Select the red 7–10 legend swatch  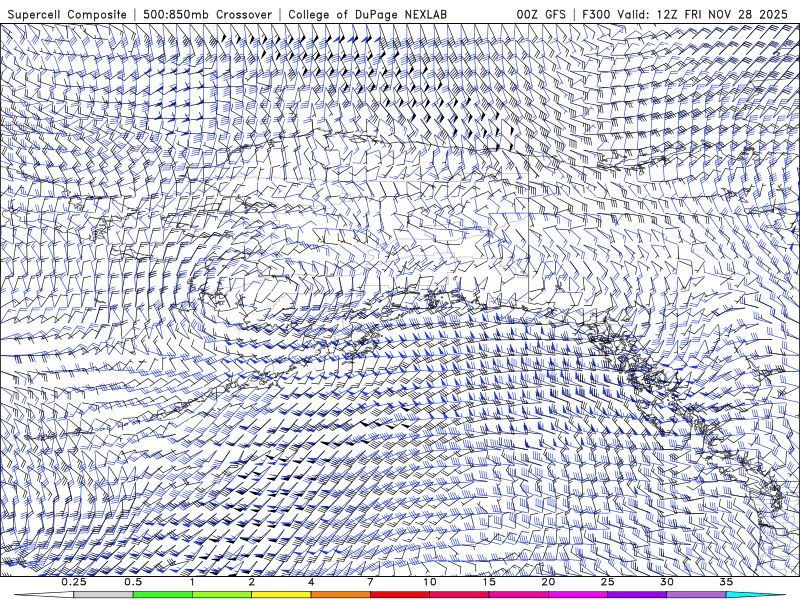400,595
